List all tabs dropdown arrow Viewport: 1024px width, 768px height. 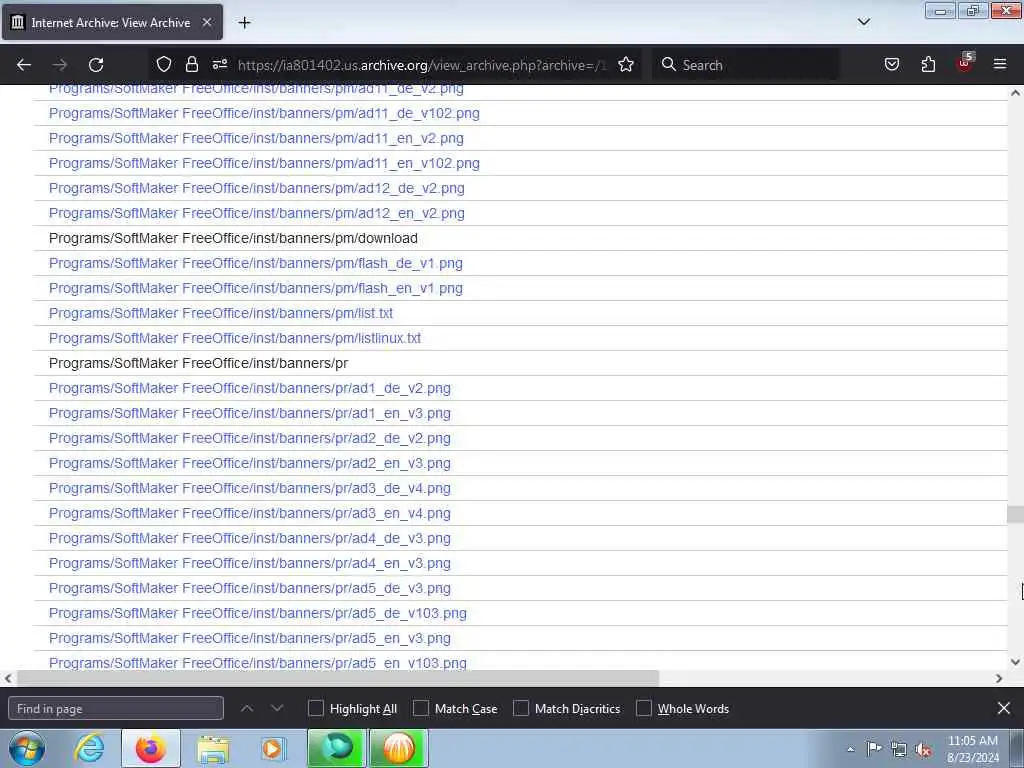(864, 22)
